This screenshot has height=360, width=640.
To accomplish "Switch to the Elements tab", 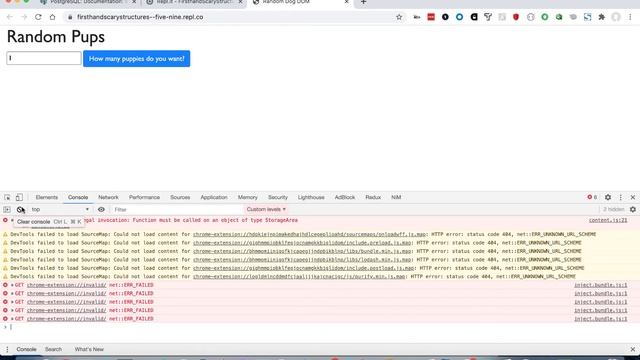I will point(47,198).
